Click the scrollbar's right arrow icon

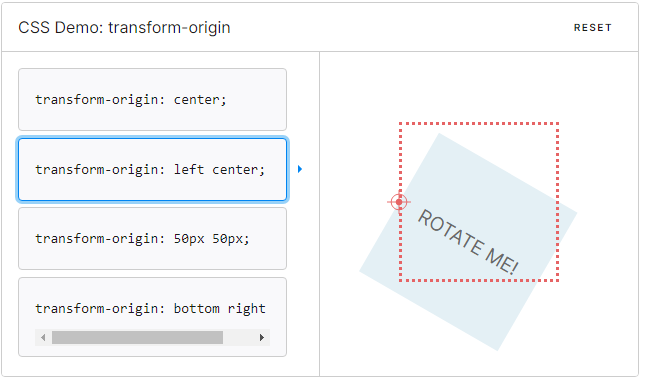click(262, 338)
